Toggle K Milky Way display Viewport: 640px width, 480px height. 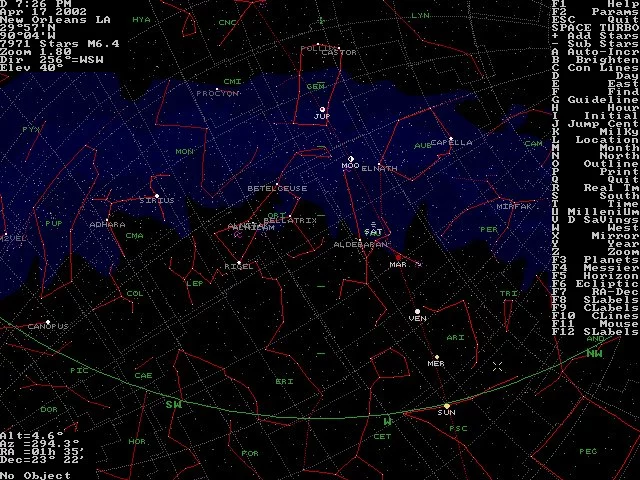(596, 132)
